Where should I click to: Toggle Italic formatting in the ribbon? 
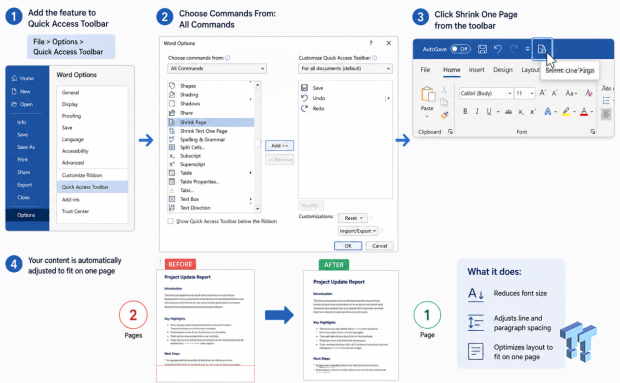[477, 111]
